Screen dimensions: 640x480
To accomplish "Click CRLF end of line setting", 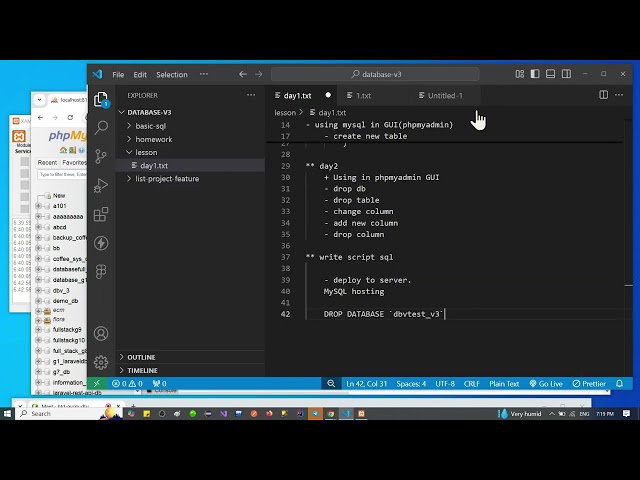I will 472,384.
